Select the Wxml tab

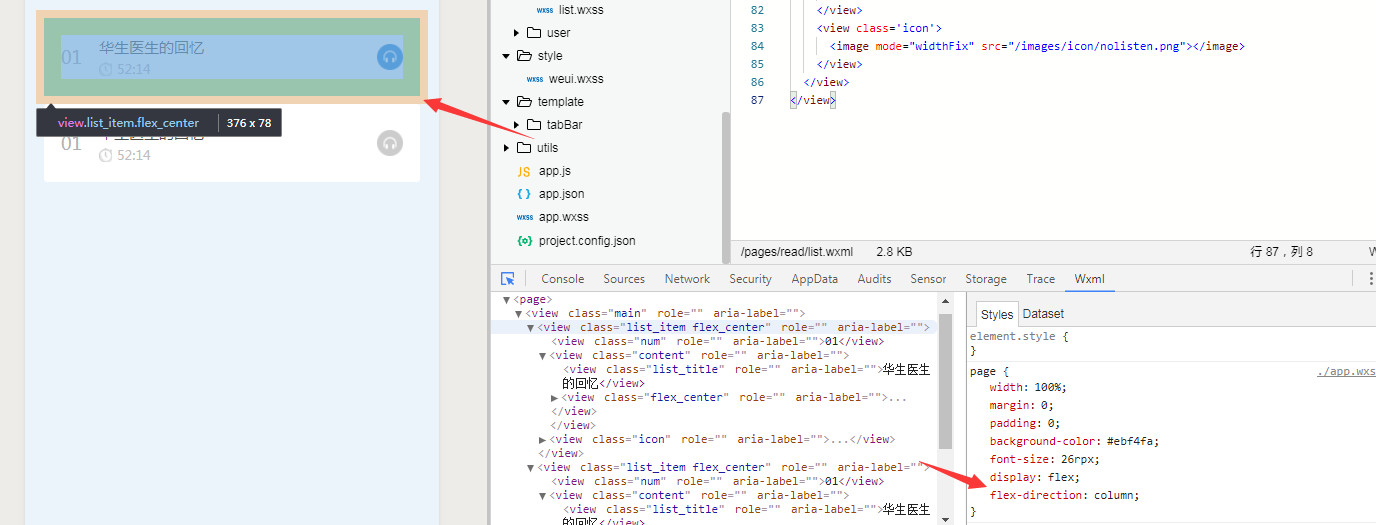click(1090, 279)
